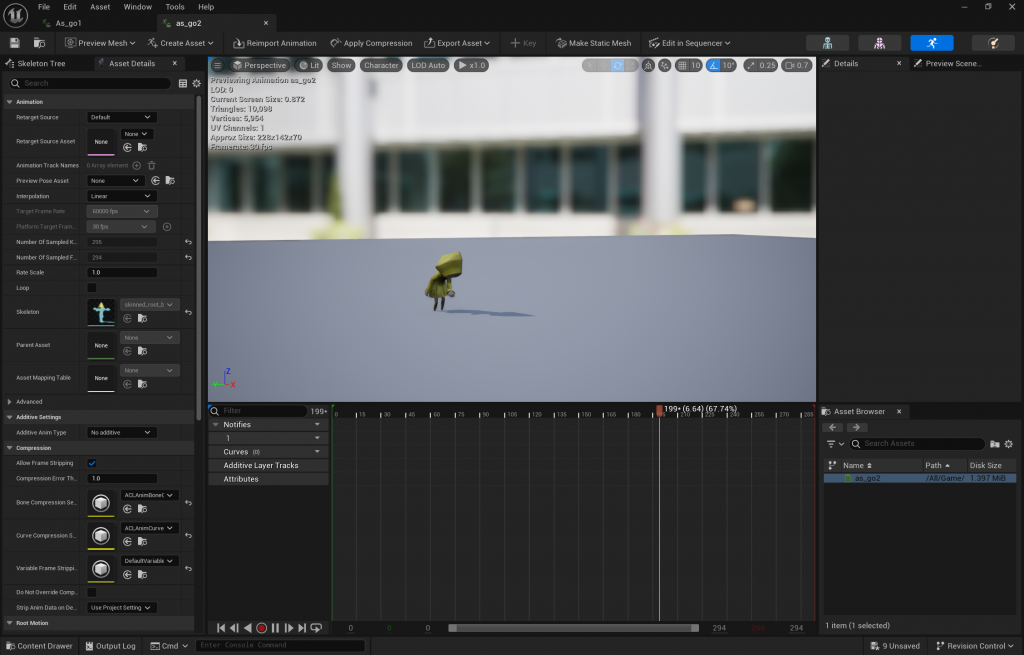Click the Apply Compression button
The height and width of the screenshot is (655, 1024).
(x=371, y=43)
